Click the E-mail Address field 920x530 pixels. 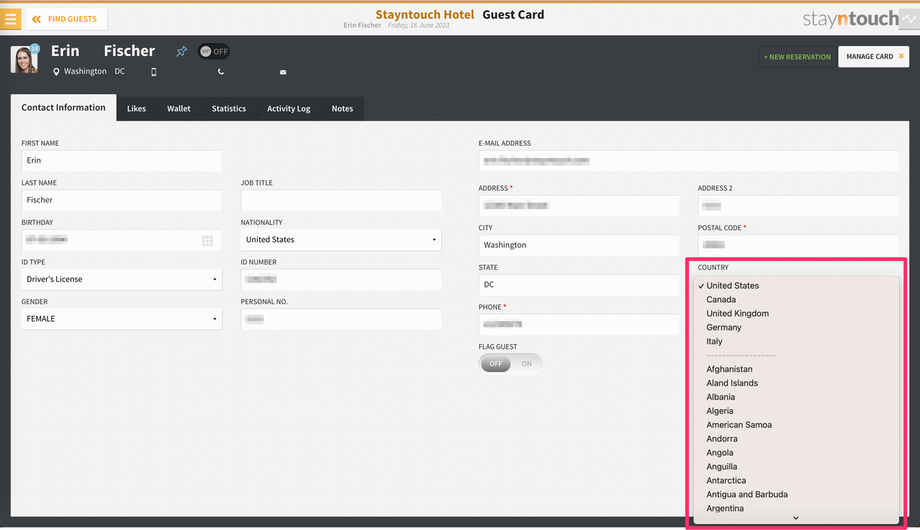coord(688,160)
